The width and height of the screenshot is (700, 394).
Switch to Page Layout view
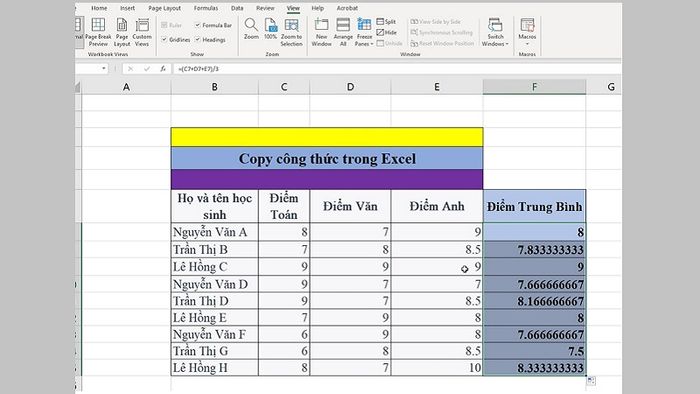[121, 32]
